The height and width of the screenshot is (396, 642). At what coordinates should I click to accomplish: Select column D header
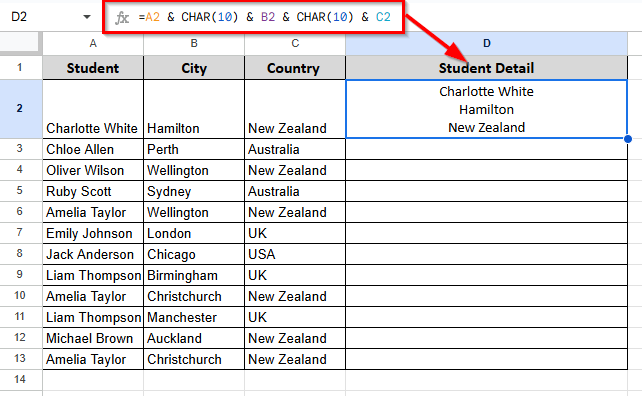point(486,43)
